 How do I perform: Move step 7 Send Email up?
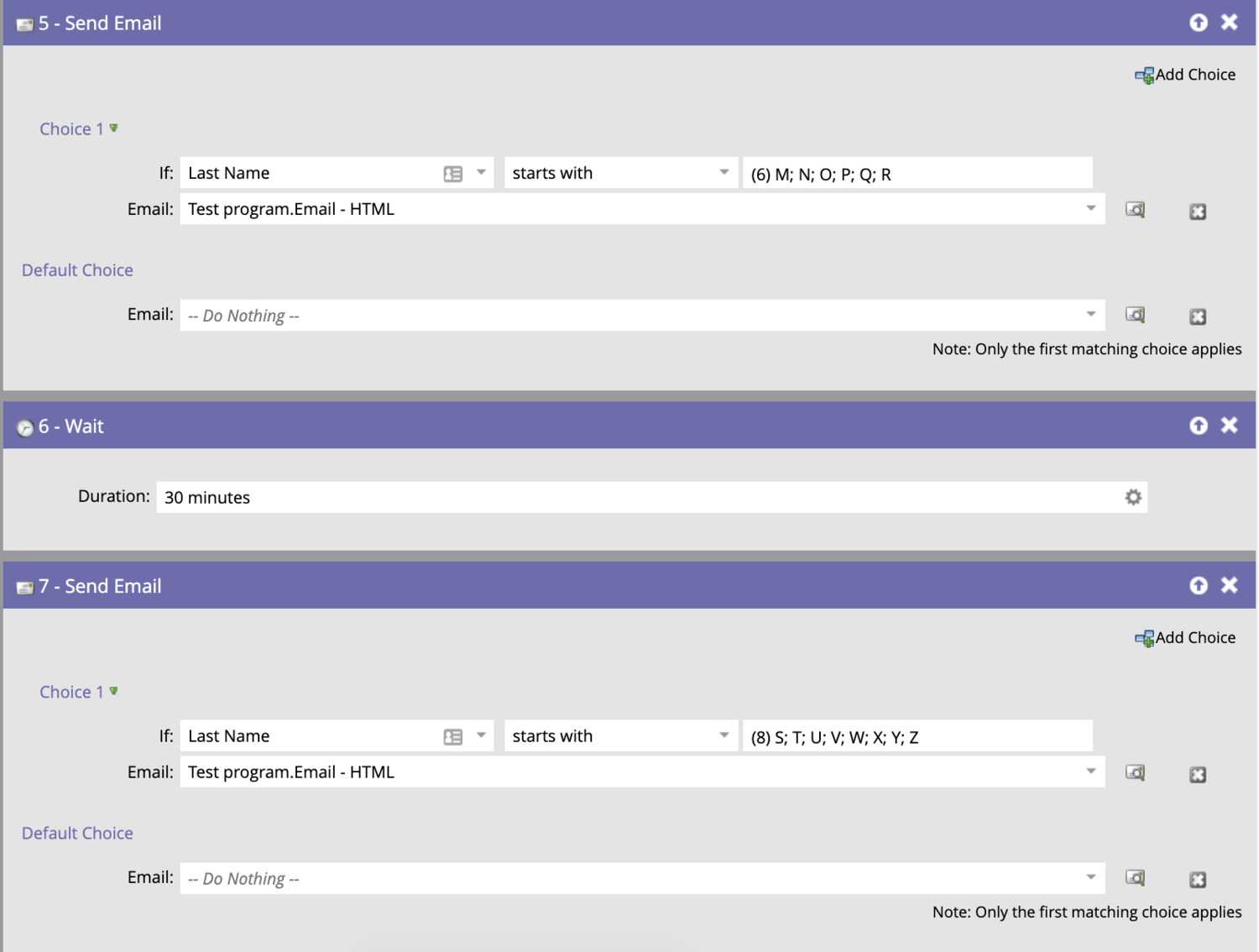pos(1199,585)
